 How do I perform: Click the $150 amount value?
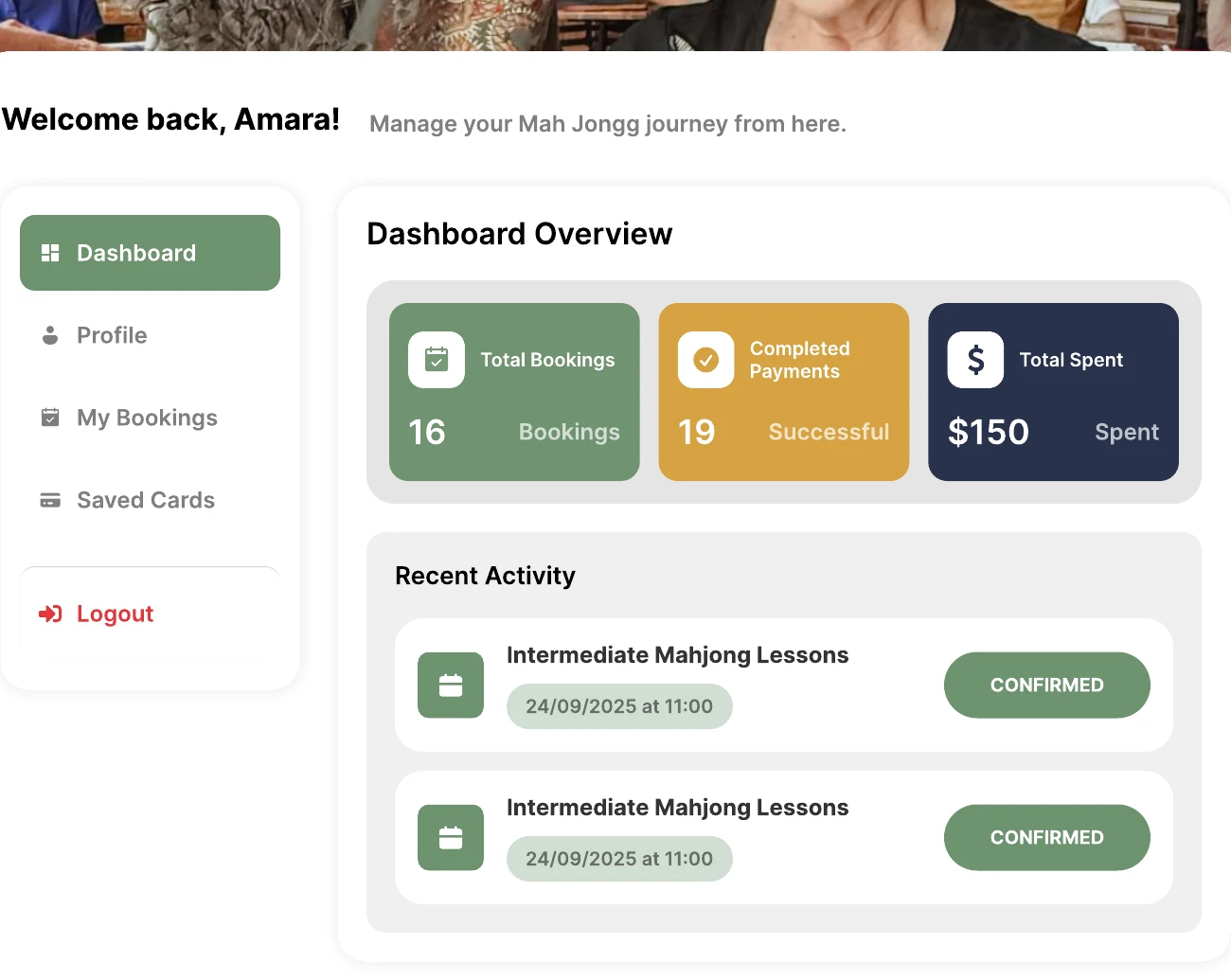pos(989,432)
